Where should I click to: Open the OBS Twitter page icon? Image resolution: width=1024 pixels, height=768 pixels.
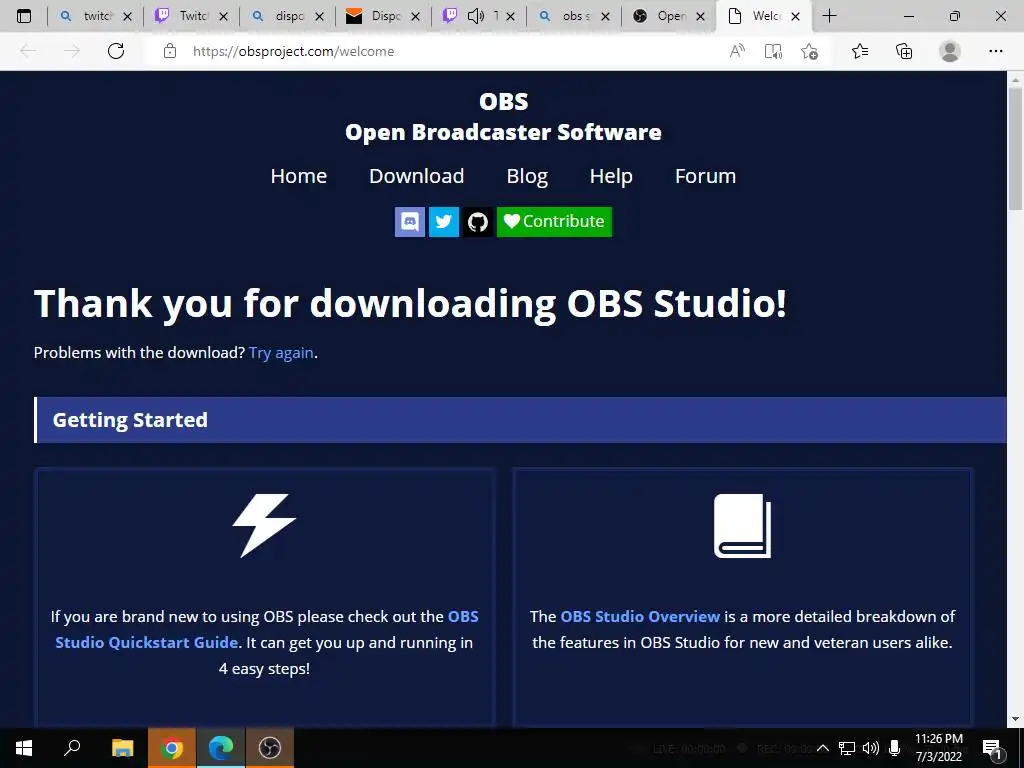coord(443,221)
